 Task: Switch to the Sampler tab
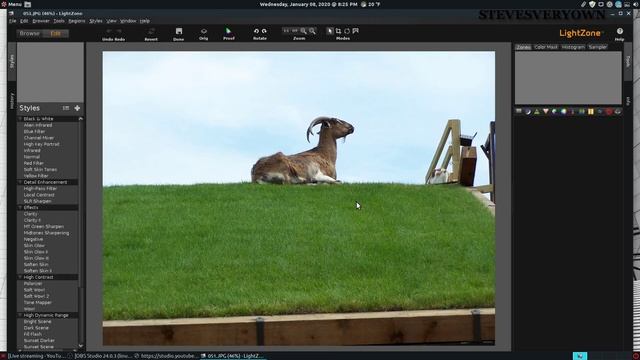point(598,47)
